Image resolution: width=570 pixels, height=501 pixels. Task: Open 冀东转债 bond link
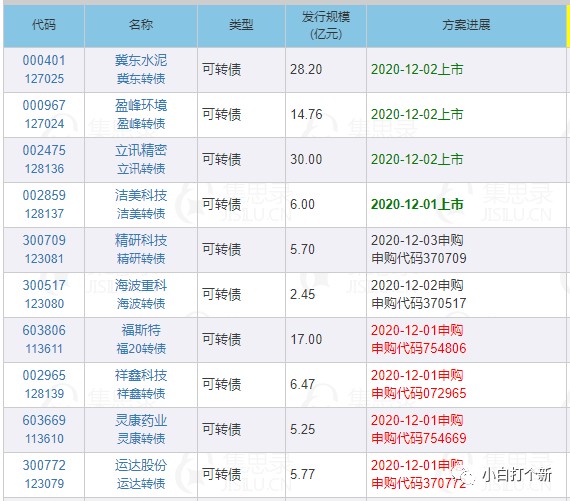coord(141,79)
